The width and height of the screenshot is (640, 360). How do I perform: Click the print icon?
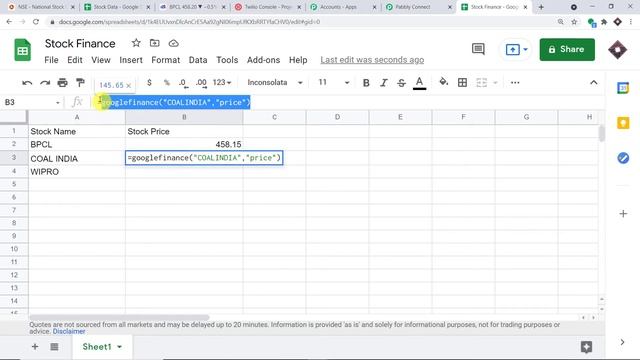click(x=62, y=83)
